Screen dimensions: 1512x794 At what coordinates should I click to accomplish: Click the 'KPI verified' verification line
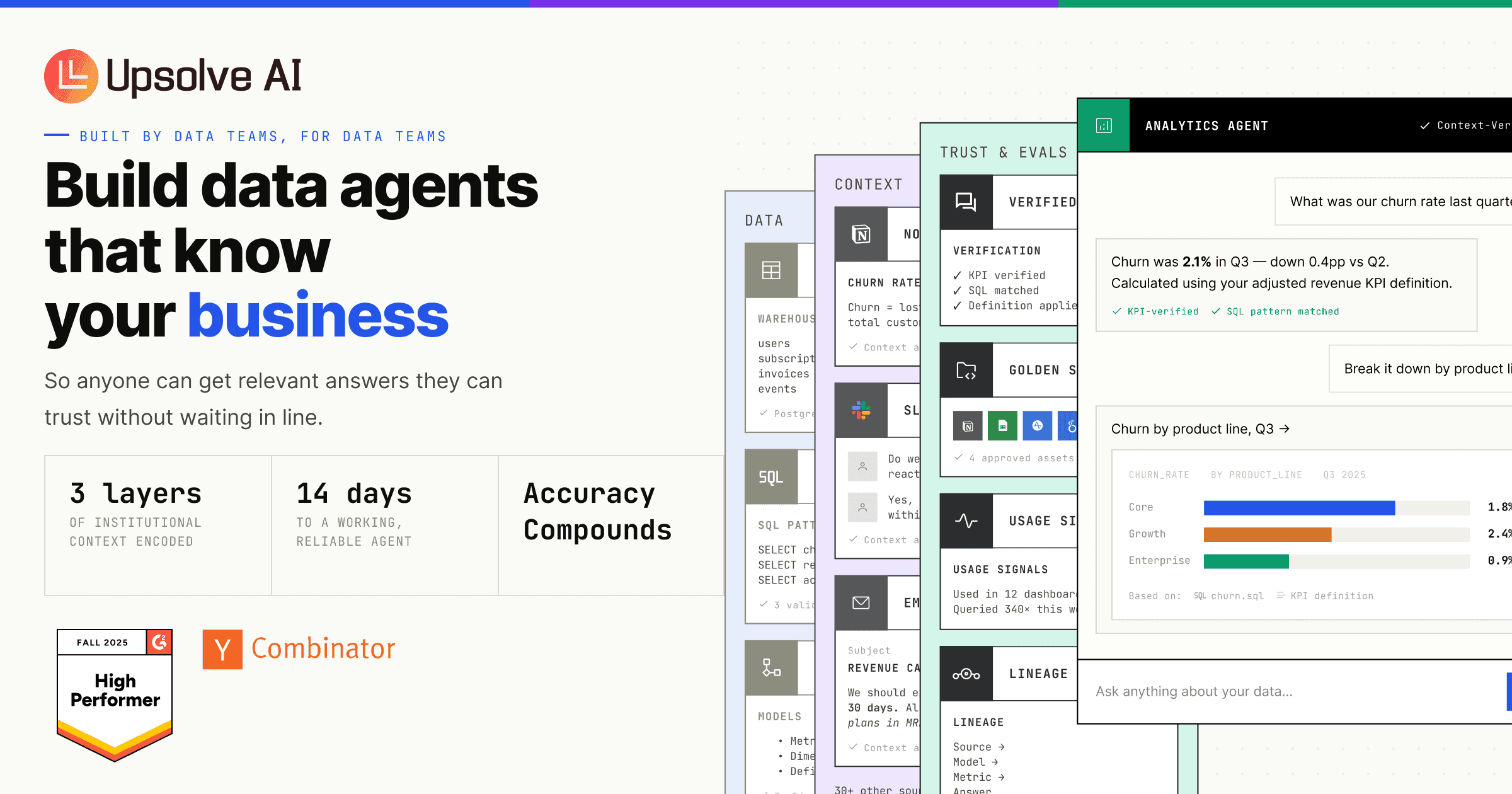tap(999, 275)
